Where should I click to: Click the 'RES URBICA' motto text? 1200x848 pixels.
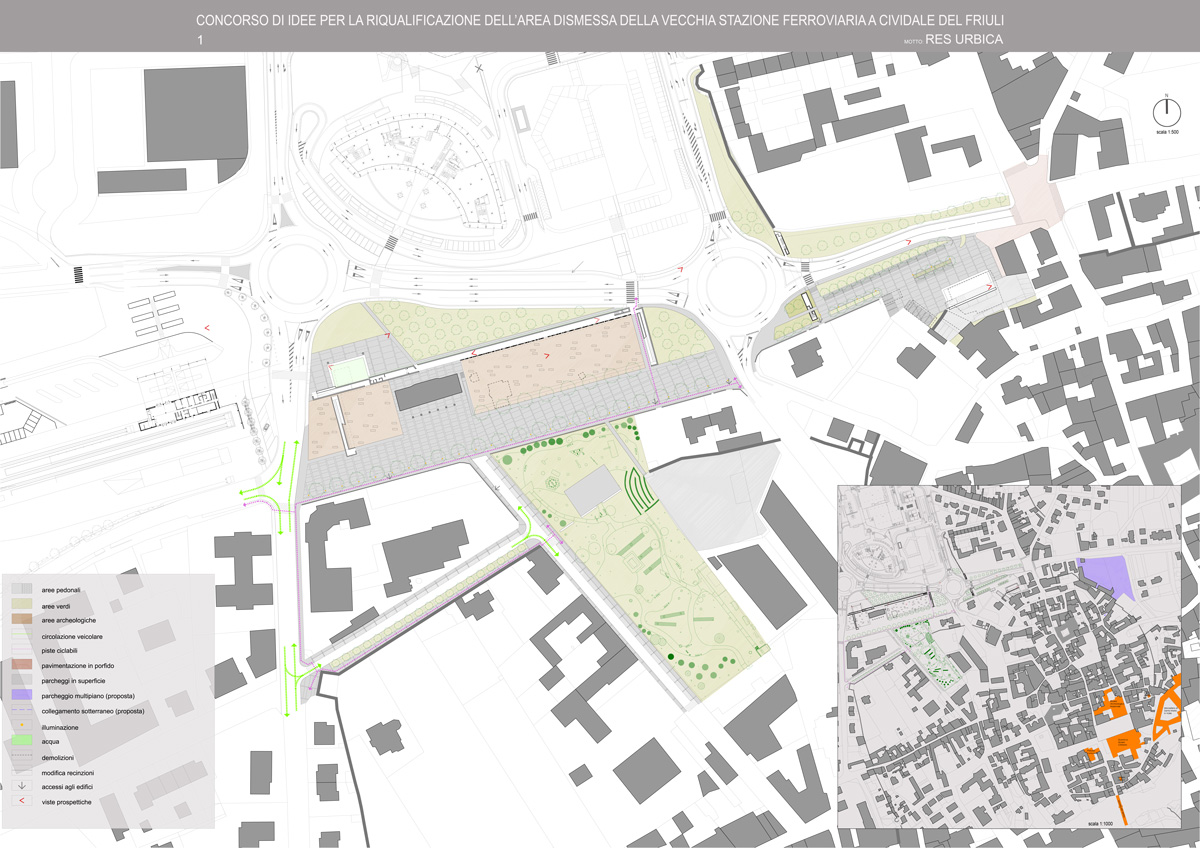coord(964,40)
